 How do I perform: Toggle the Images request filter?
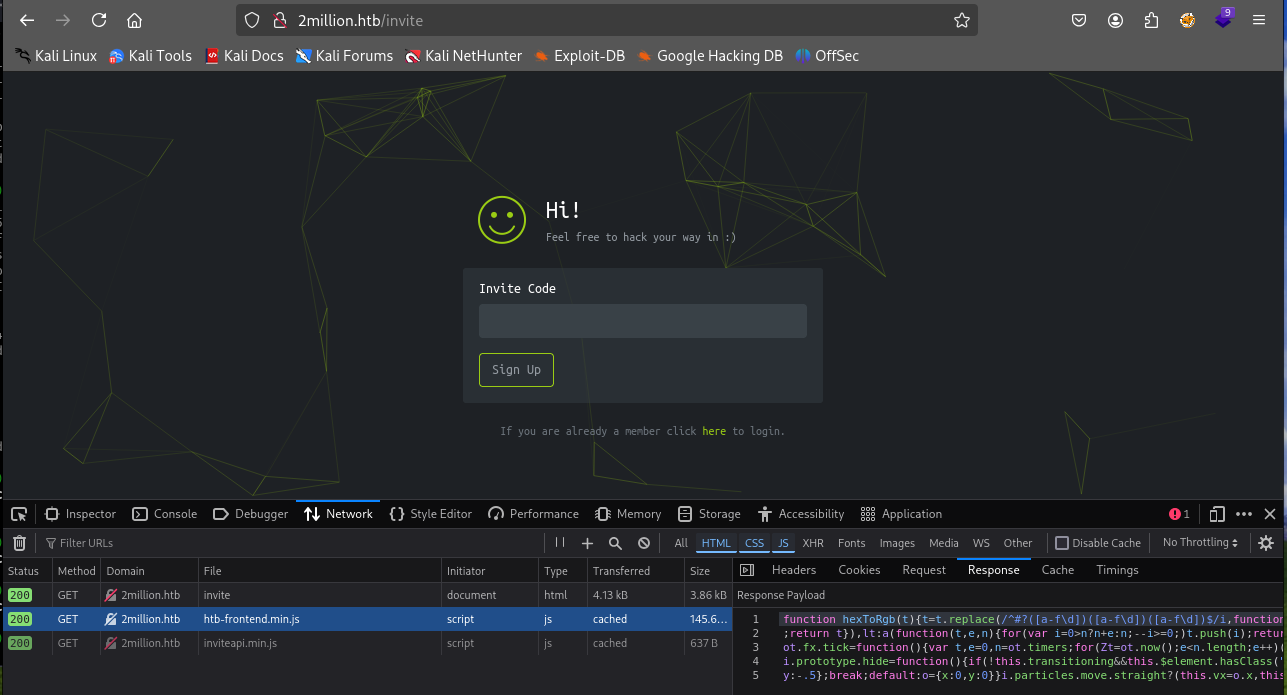tap(897, 543)
